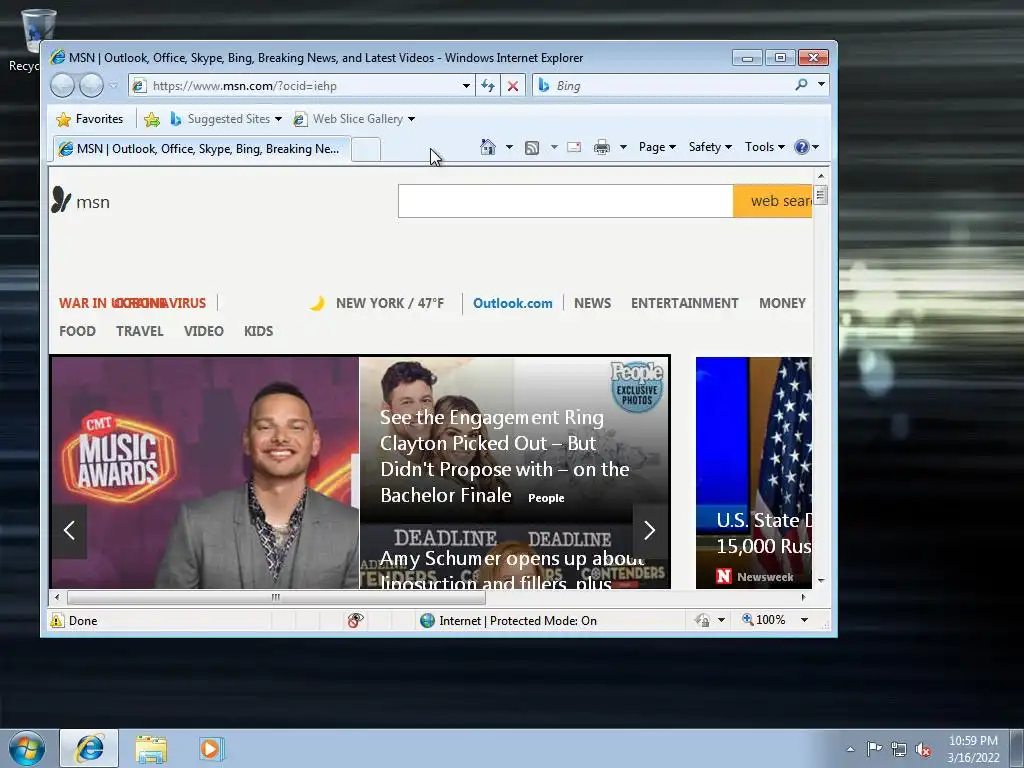This screenshot has height=768, width=1024.
Task: Open Amy Schumer story headline
Action: coord(512,570)
